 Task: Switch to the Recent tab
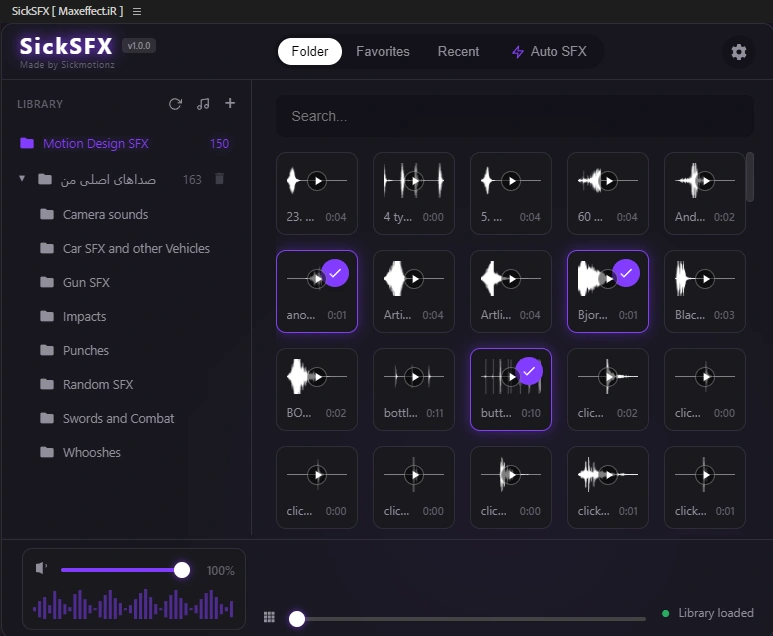tap(458, 51)
